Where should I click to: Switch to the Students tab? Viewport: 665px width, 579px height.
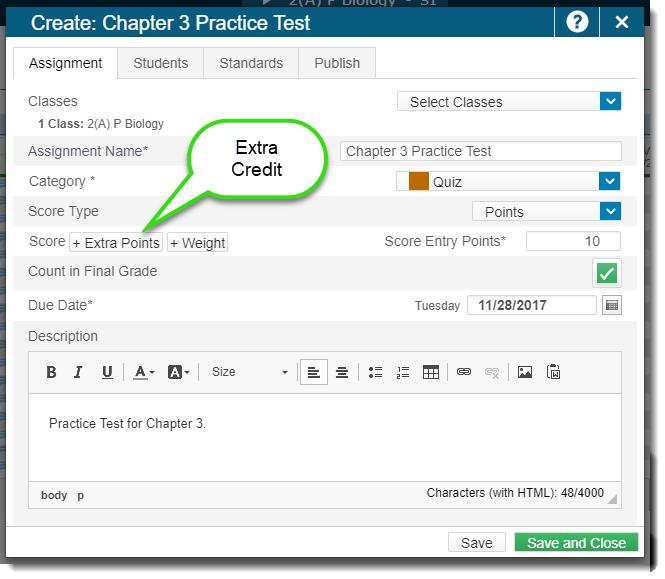pyautogui.click(x=160, y=63)
